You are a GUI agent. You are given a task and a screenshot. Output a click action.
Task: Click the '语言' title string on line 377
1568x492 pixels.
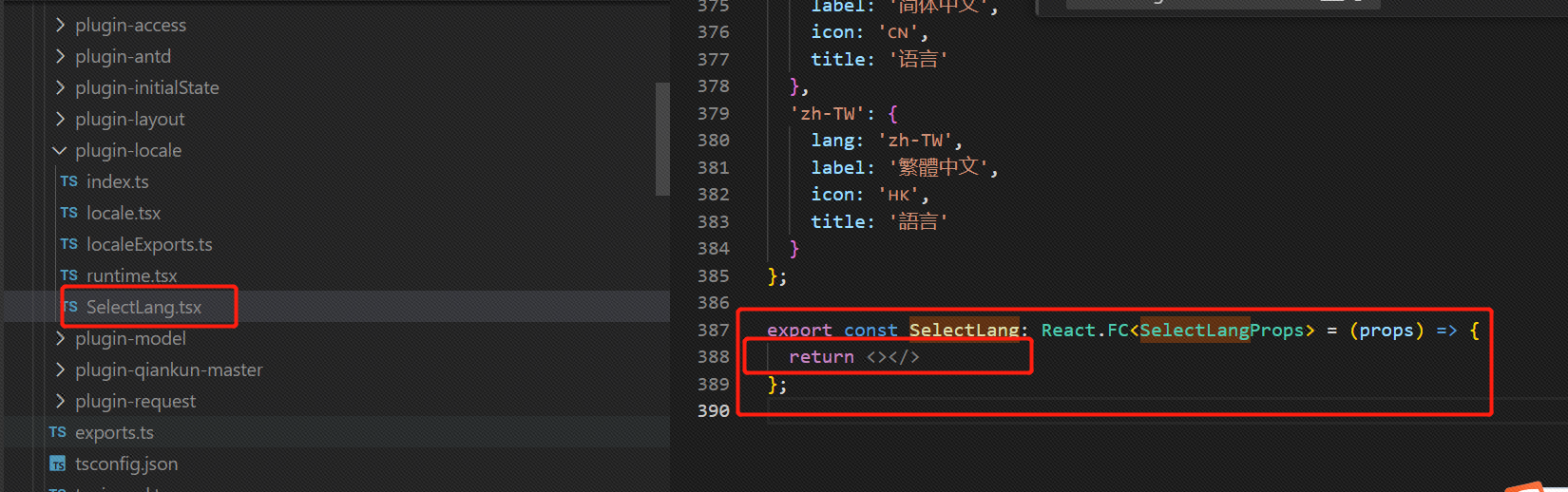click(917, 59)
